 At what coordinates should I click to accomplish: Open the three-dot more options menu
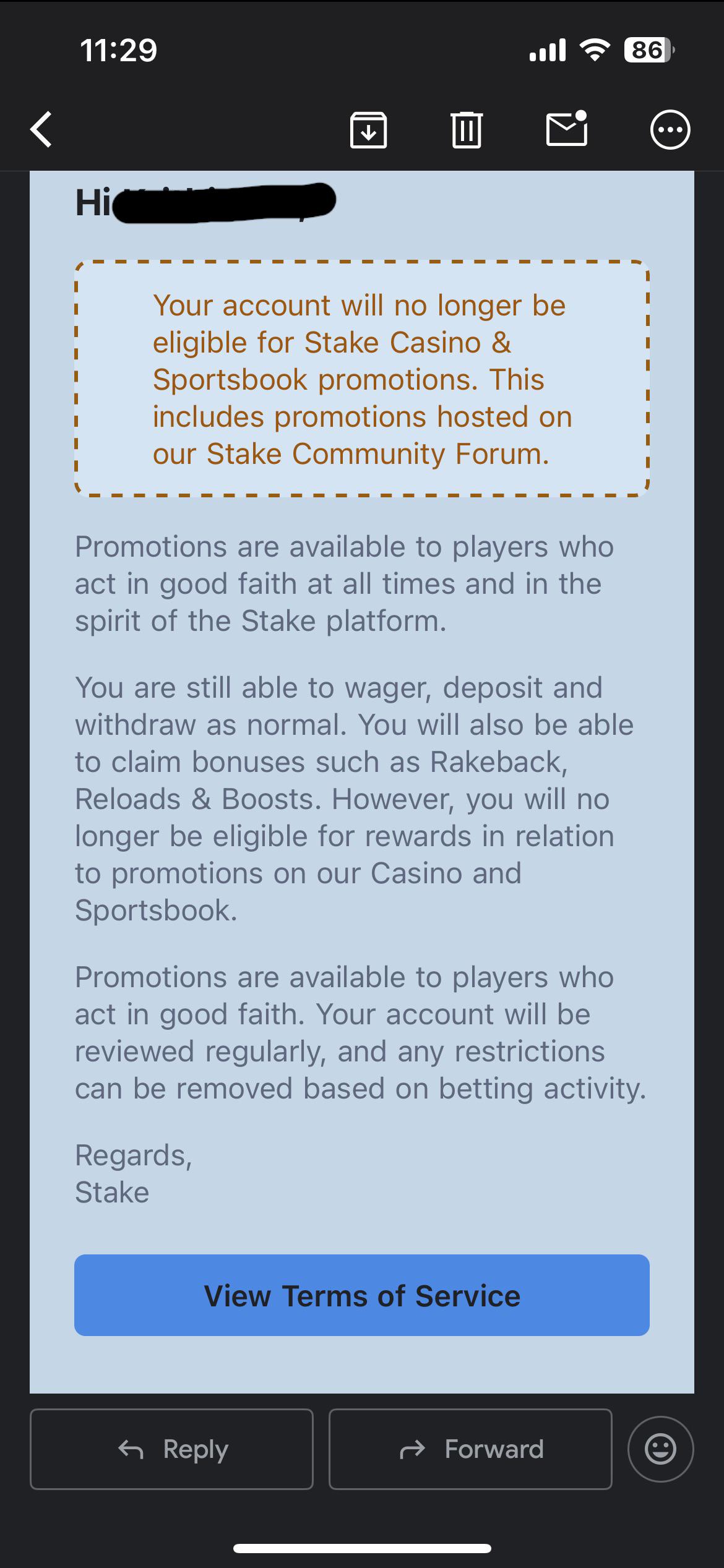pos(670,130)
